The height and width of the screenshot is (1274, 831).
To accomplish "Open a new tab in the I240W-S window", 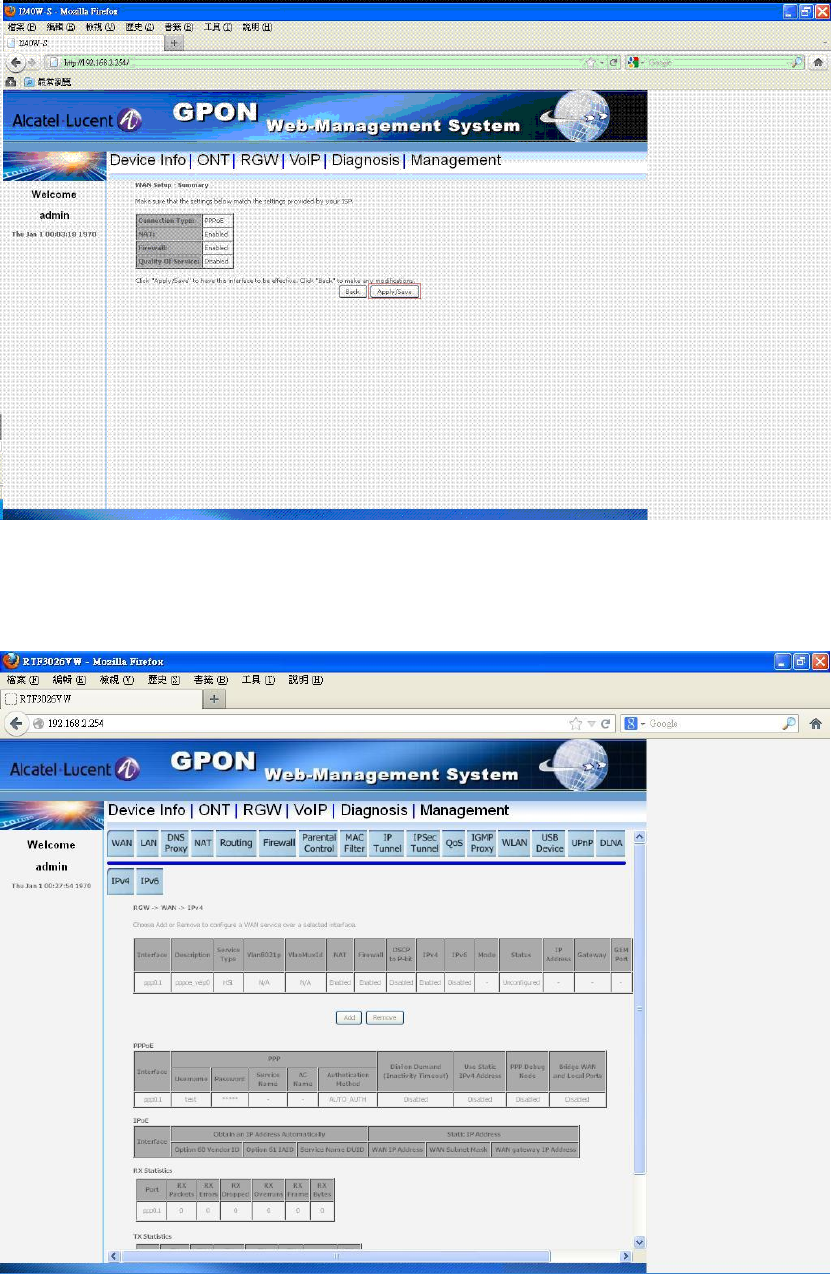I will [175, 43].
